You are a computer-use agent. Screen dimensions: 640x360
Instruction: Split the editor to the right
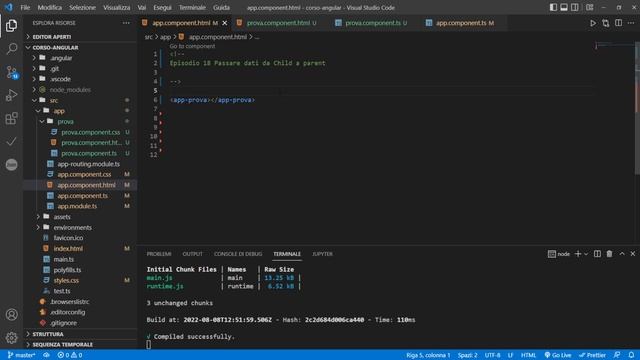619,23
